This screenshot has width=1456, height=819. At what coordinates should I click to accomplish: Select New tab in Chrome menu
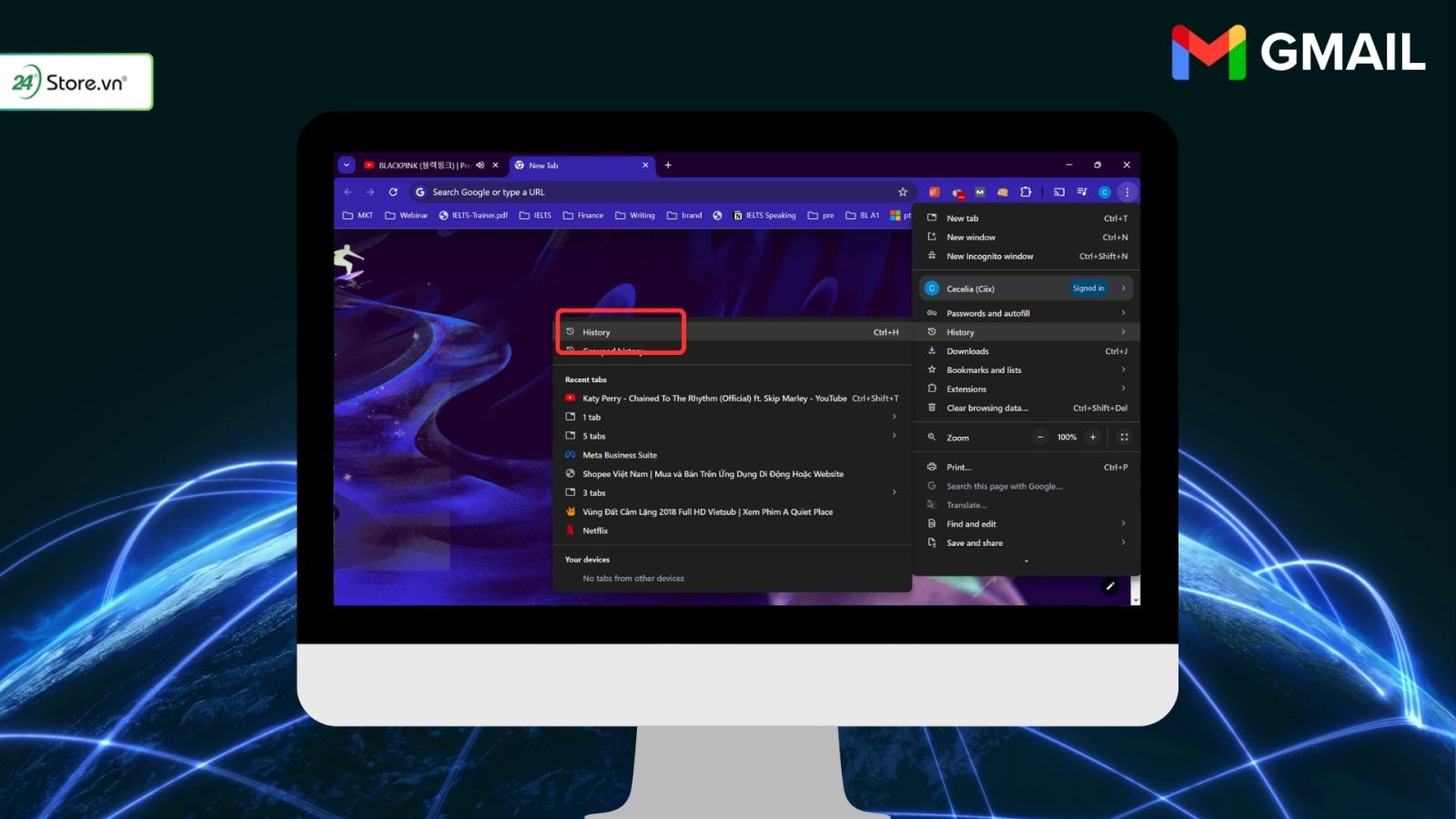click(1026, 218)
